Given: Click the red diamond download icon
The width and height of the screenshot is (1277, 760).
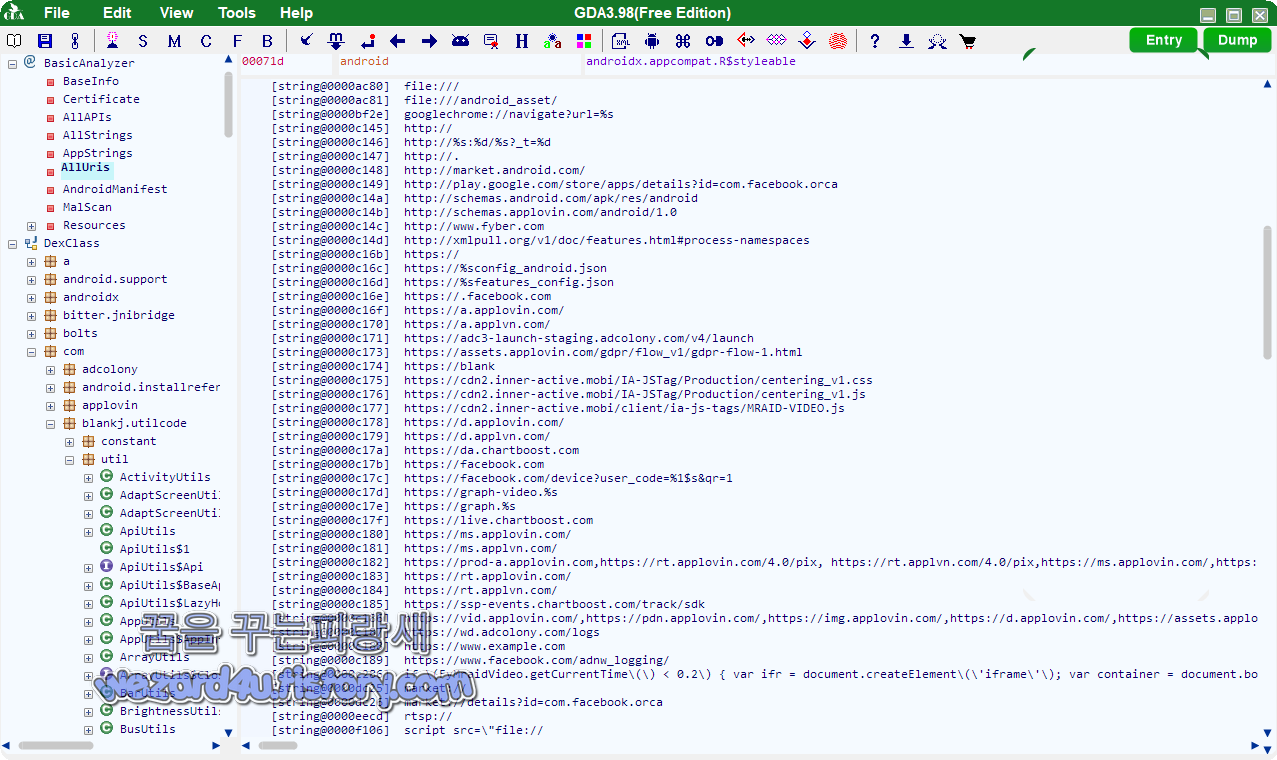Looking at the screenshot, I should click(x=807, y=41).
